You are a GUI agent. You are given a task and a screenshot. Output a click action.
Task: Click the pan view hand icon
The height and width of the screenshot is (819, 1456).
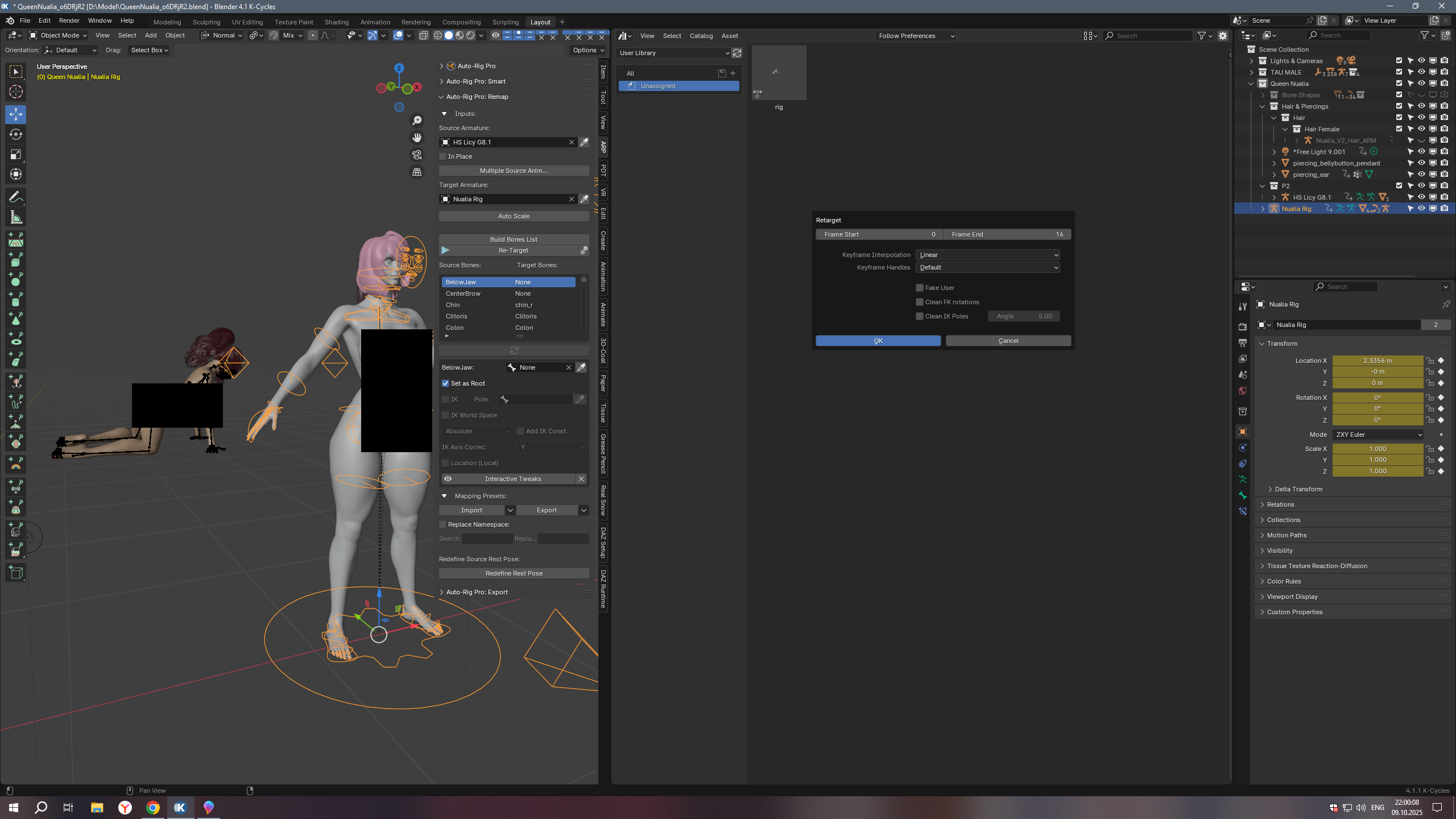[417, 138]
